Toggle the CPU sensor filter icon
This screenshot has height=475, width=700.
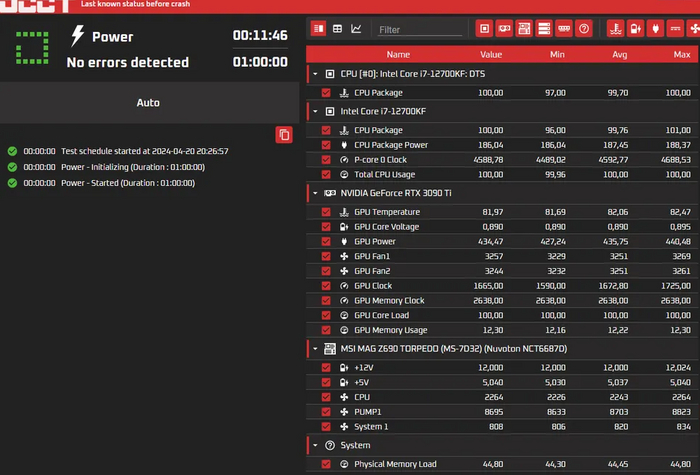pyautogui.click(x=484, y=29)
